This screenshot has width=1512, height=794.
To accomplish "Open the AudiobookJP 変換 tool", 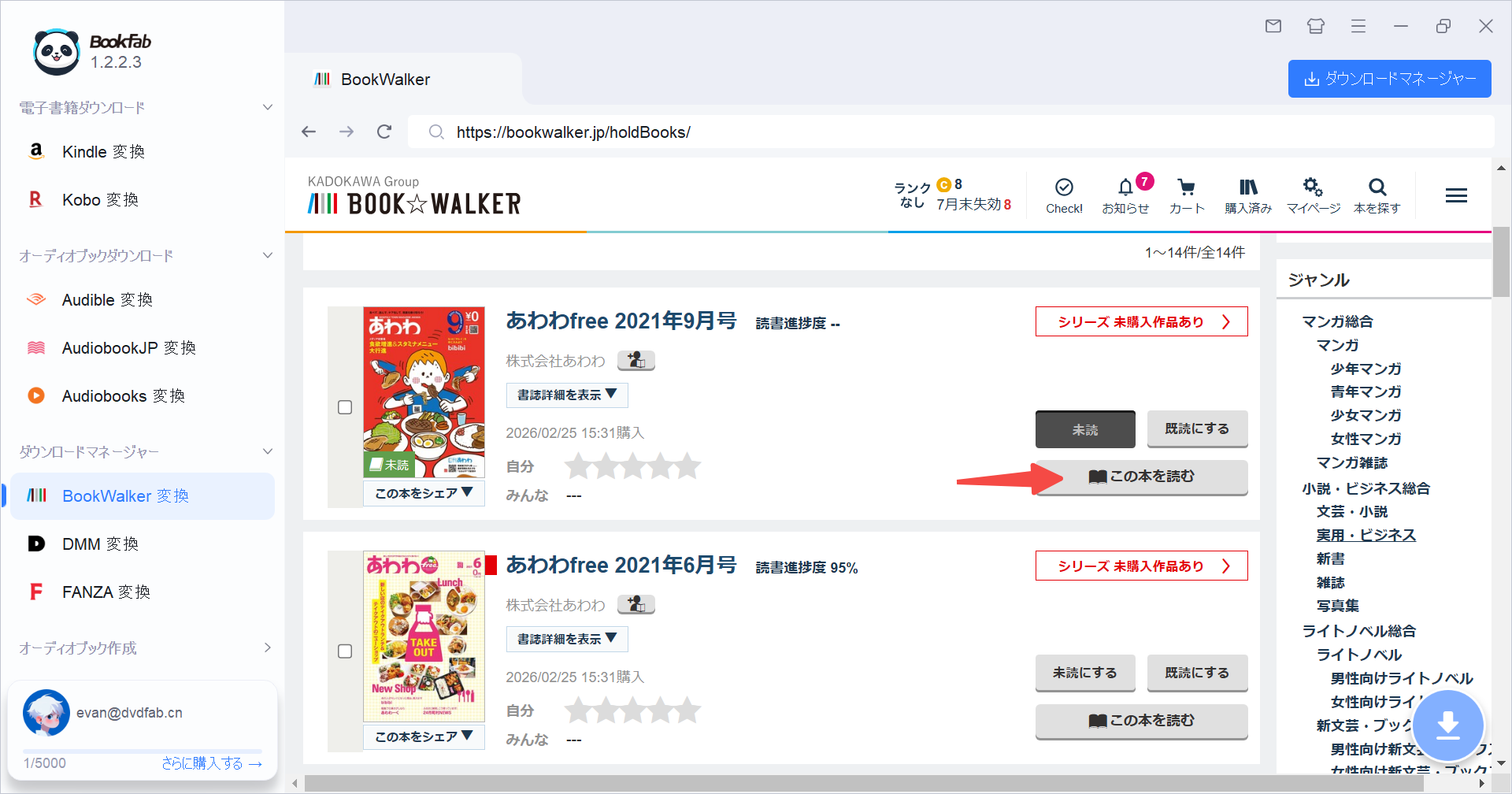I will point(128,347).
